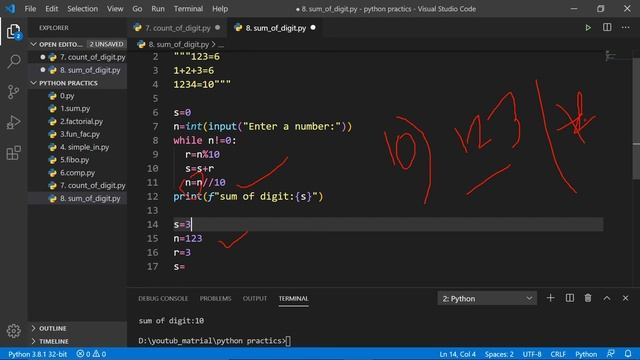Open 0.py in the explorer
The height and width of the screenshot is (360, 640).
pos(77,96)
